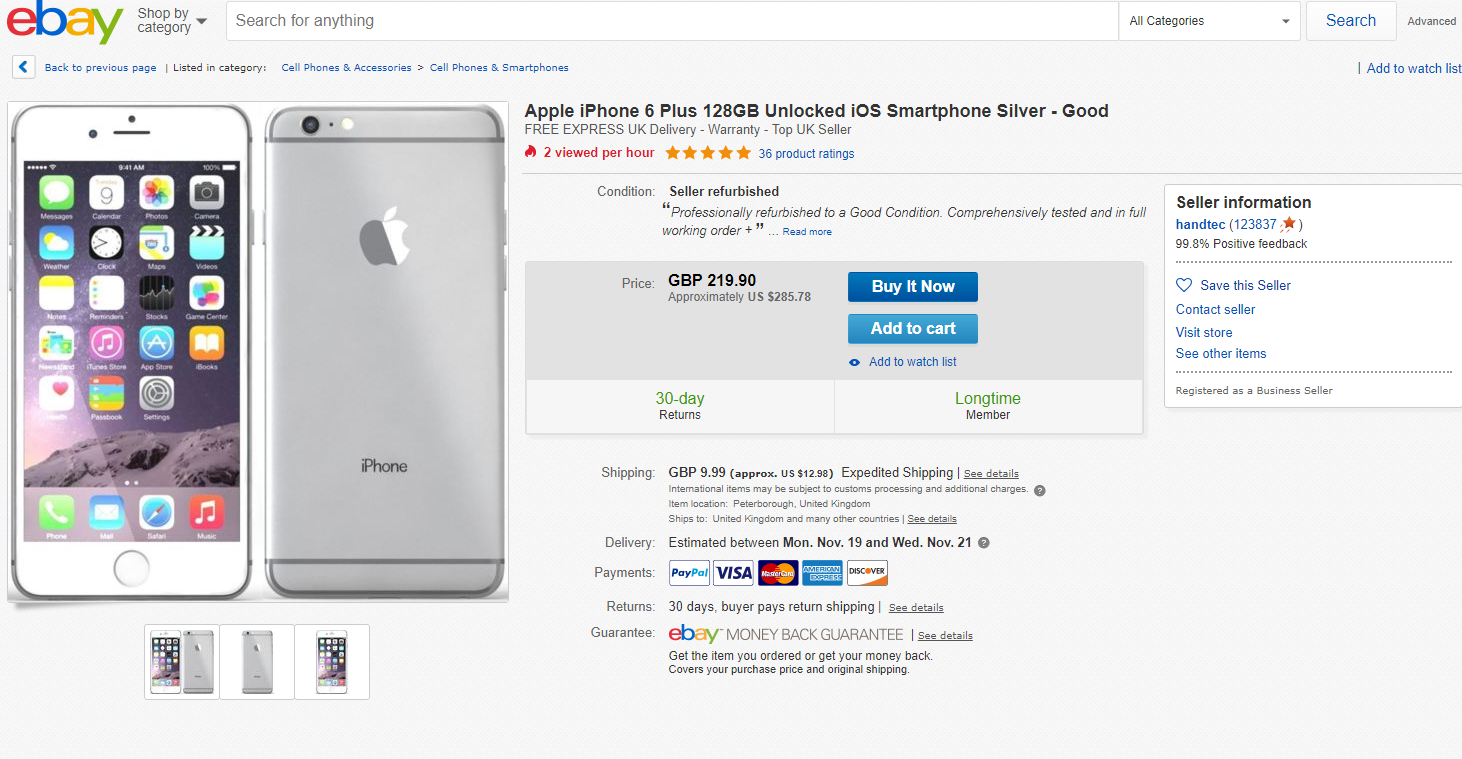Click the heart icon beside Save this Seller
Viewport: 1462px width, 759px height.
tap(1184, 285)
